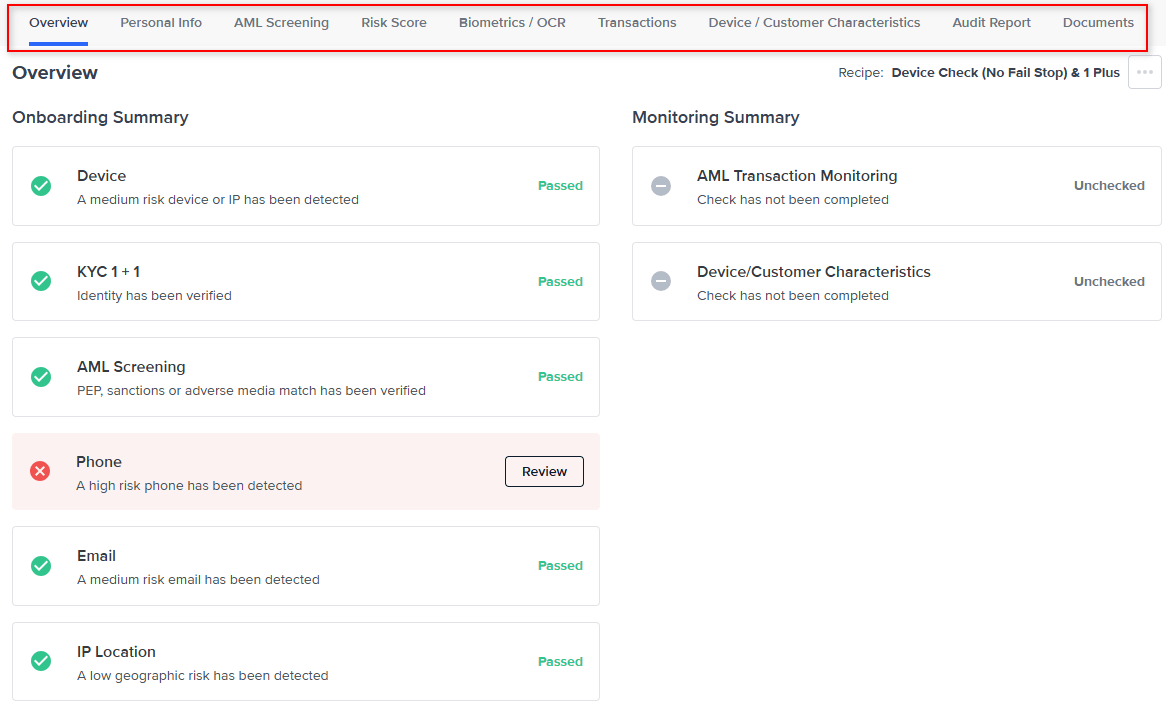Click the grey unchecked icon for AML Transaction Monitoring
The width and height of the screenshot is (1166, 708).
(x=661, y=186)
